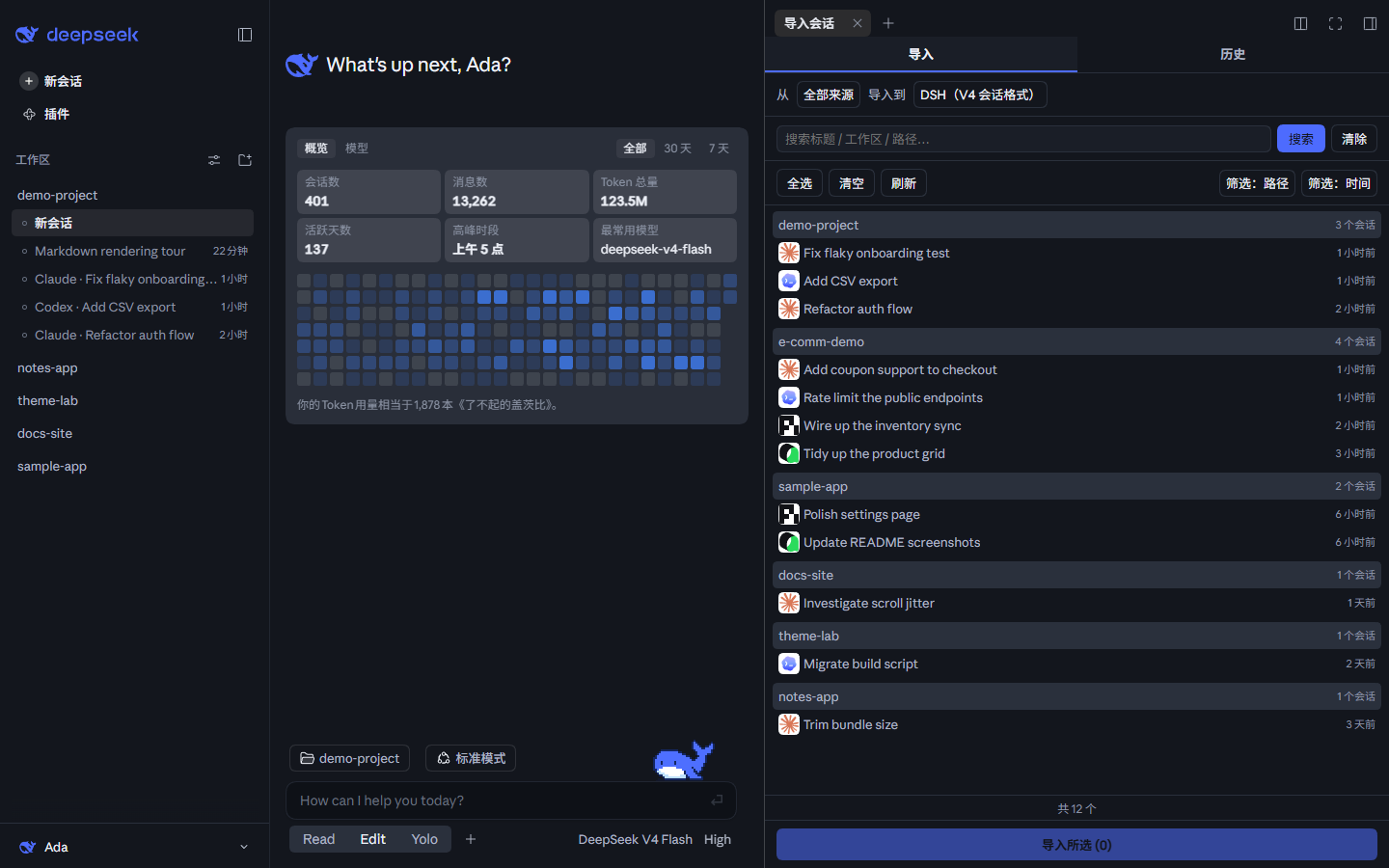This screenshot has height=868, width=1389.
Task: Select Edit mode
Action: pos(373,839)
